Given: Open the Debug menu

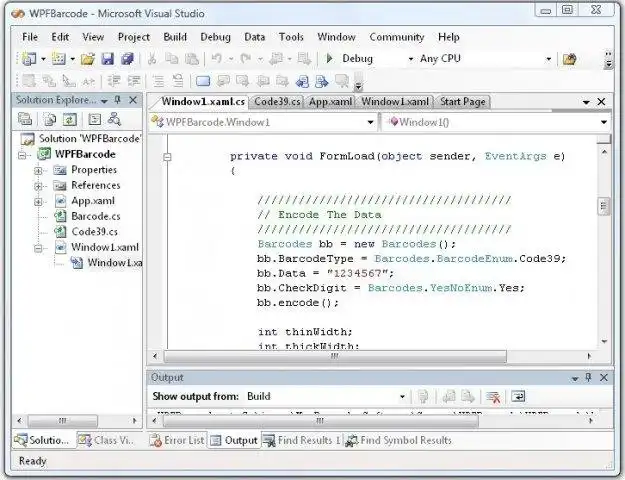Looking at the screenshot, I should (215, 37).
